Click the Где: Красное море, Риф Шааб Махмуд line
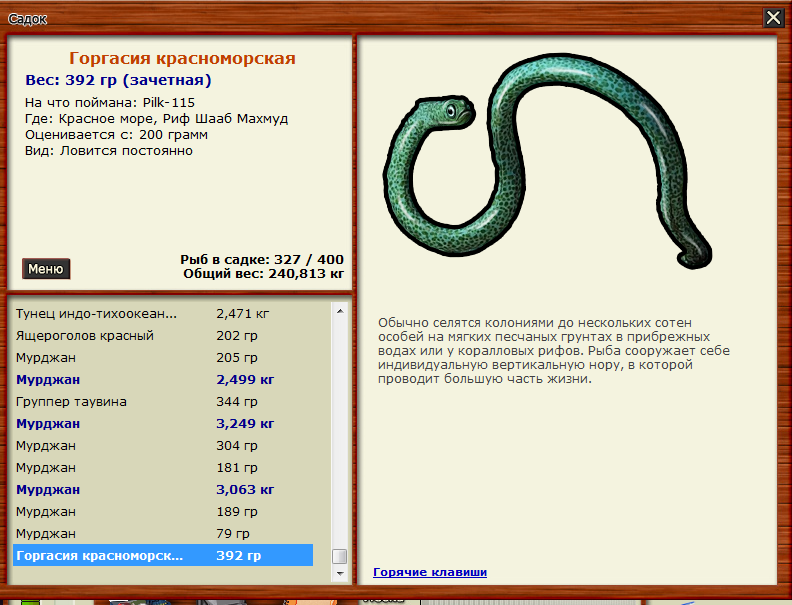The image size is (792, 605). click(x=157, y=119)
